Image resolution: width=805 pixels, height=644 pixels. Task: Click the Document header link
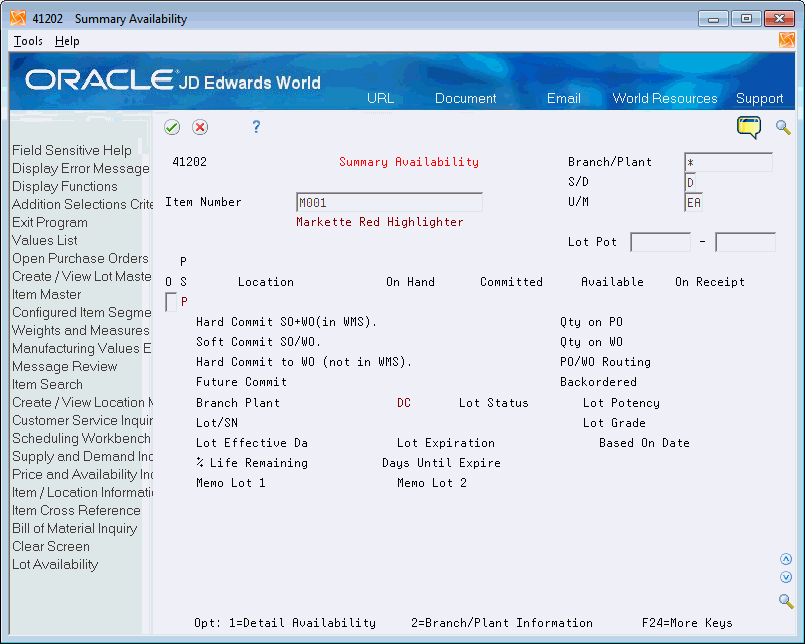[466, 98]
